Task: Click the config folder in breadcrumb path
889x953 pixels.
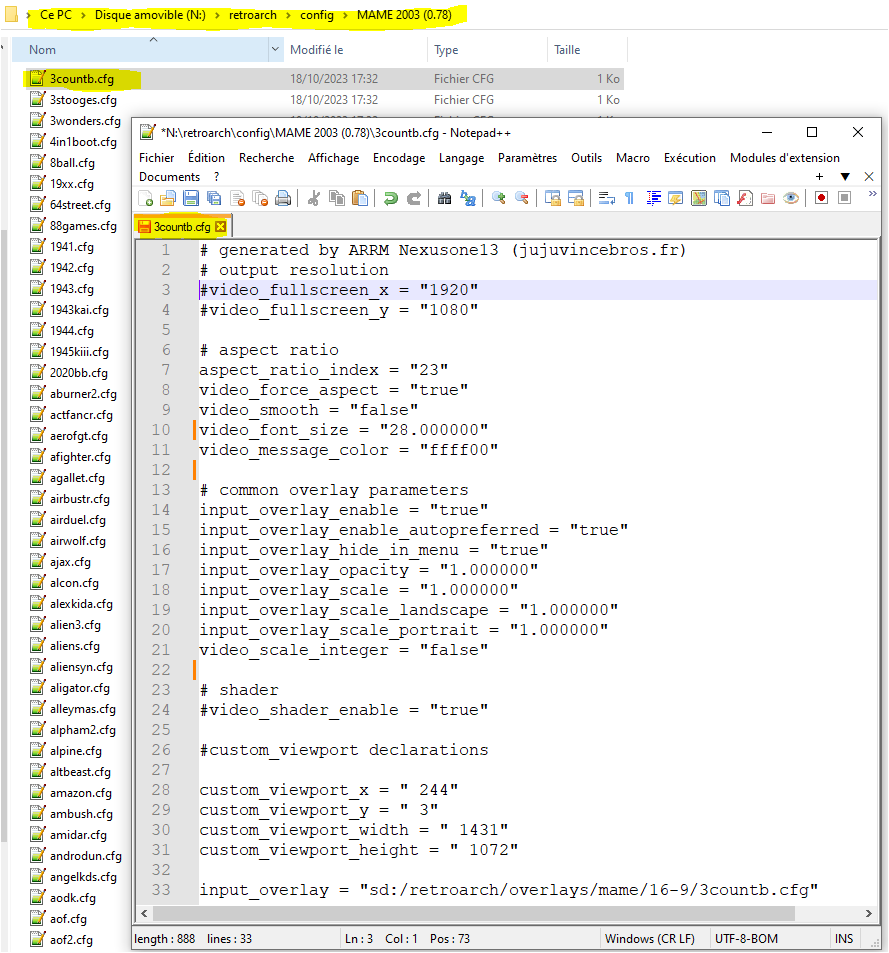Action: point(317,17)
